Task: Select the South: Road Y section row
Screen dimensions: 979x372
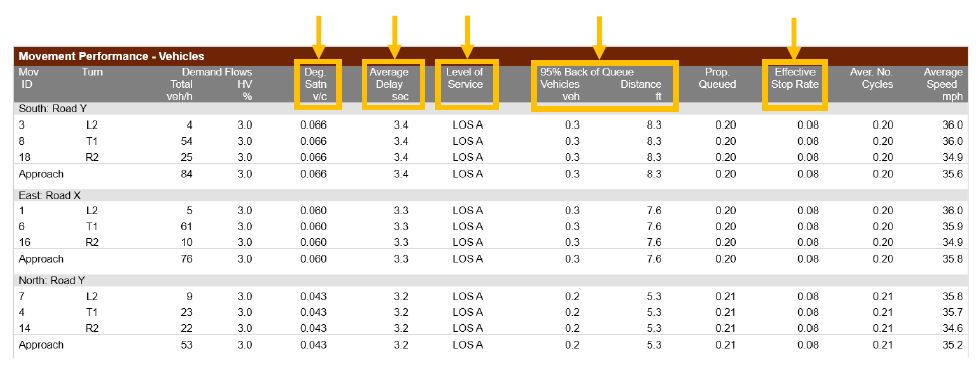Action: (x=490, y=108)
